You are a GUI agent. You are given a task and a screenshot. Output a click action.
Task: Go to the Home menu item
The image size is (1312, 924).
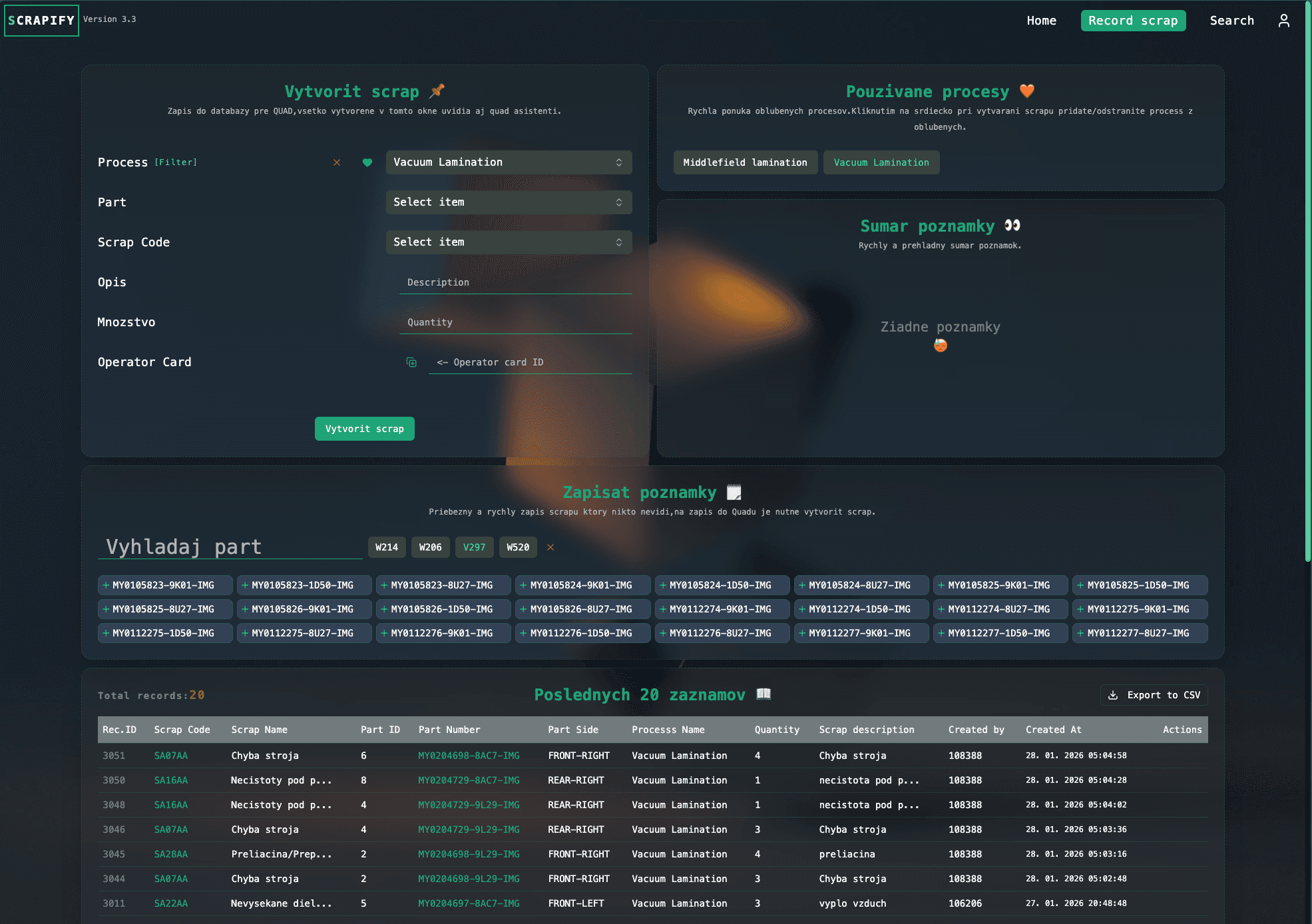[x=1041, y=21]
